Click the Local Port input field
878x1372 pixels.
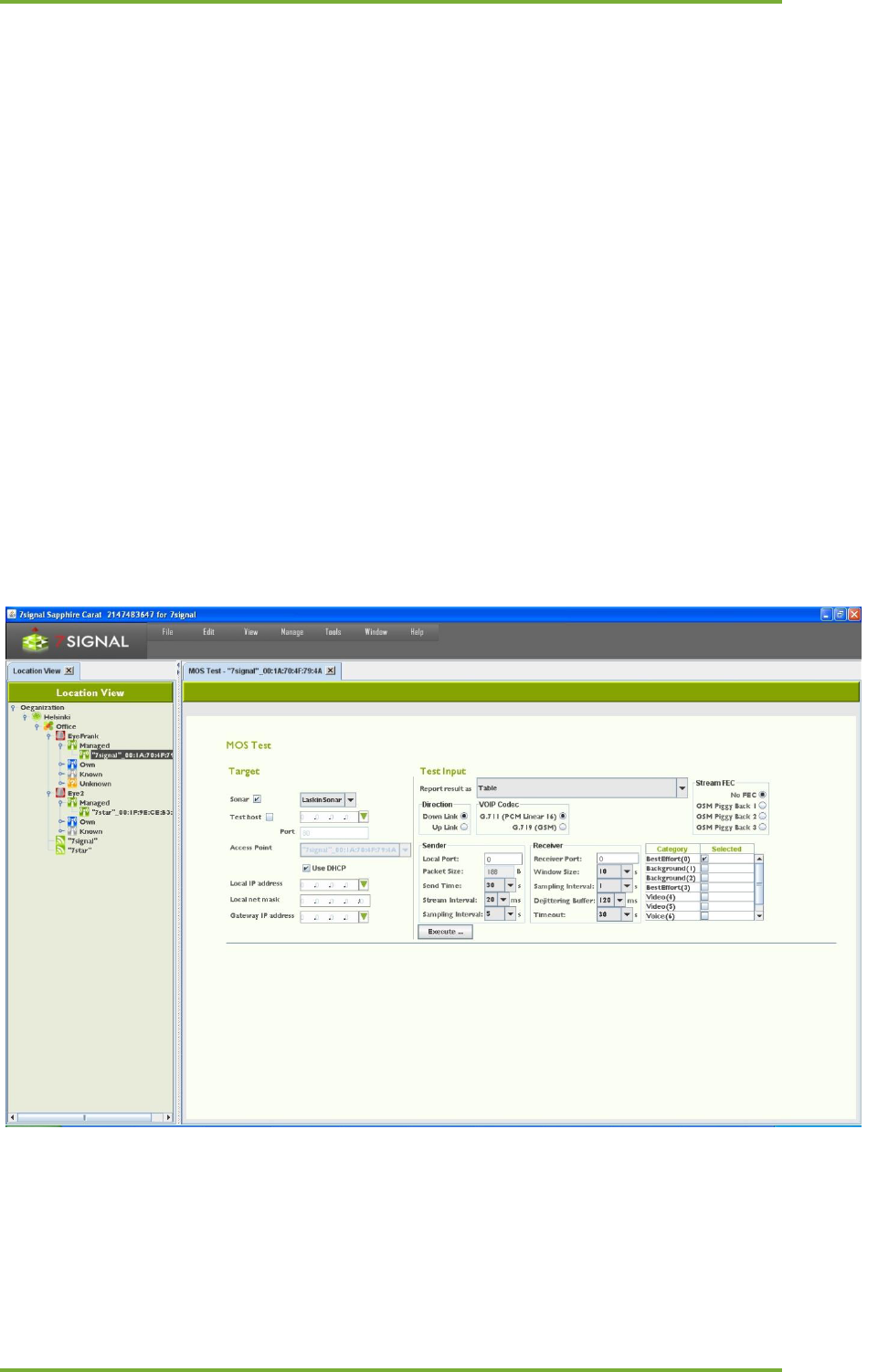click(503, 860)
